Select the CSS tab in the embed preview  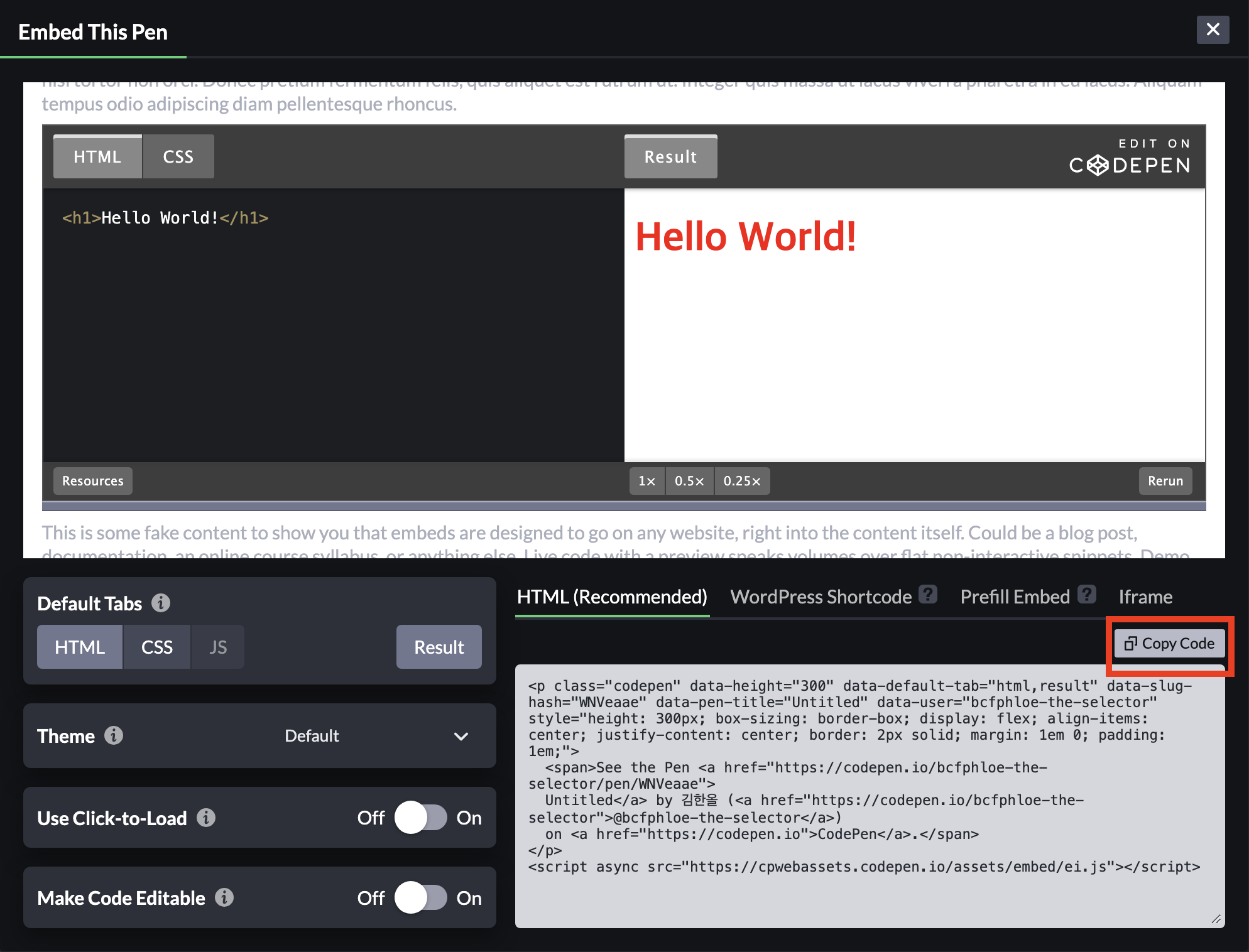(x=178, y=156)
